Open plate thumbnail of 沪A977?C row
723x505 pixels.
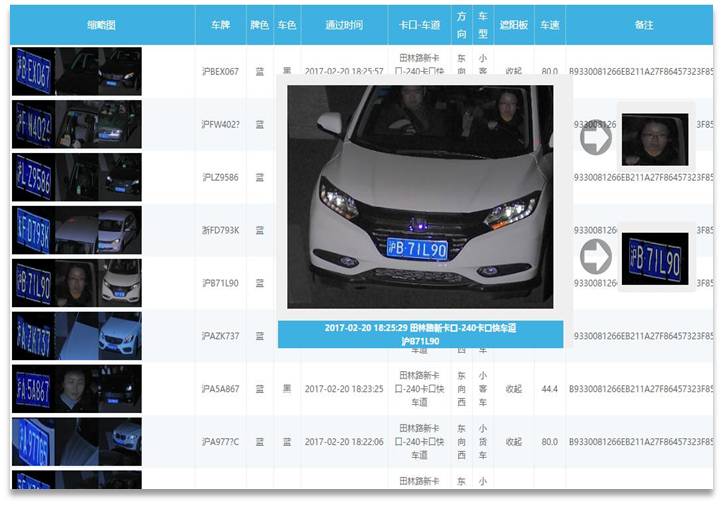[33, 442]
